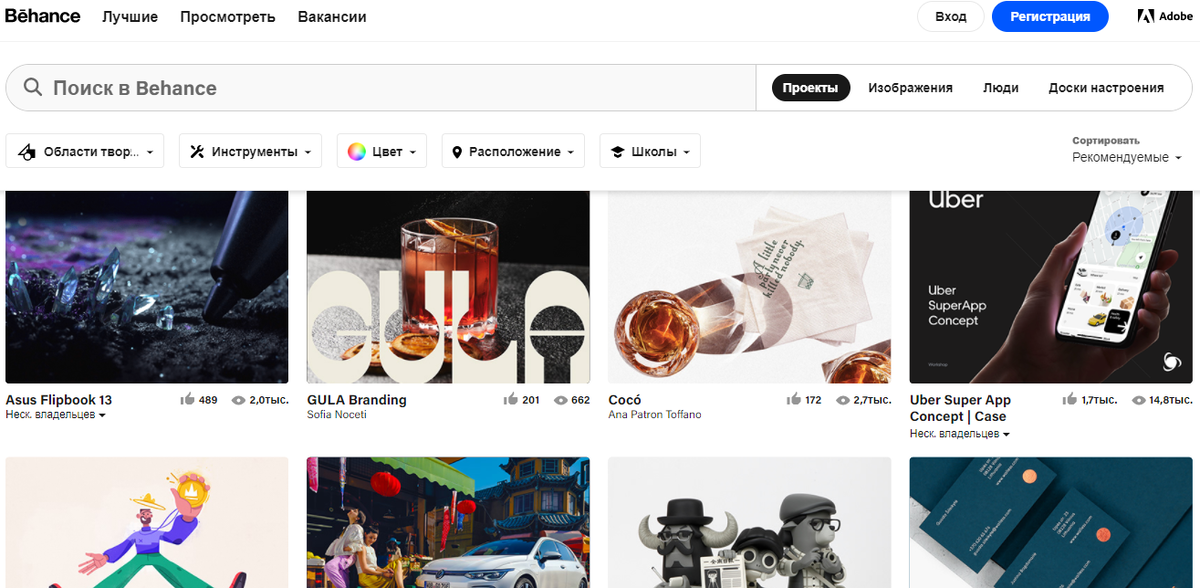This screenshot has height=588, width=1200.
Task: Open Ana Patron Toffano author profile
Action: (x=655, y=414)
